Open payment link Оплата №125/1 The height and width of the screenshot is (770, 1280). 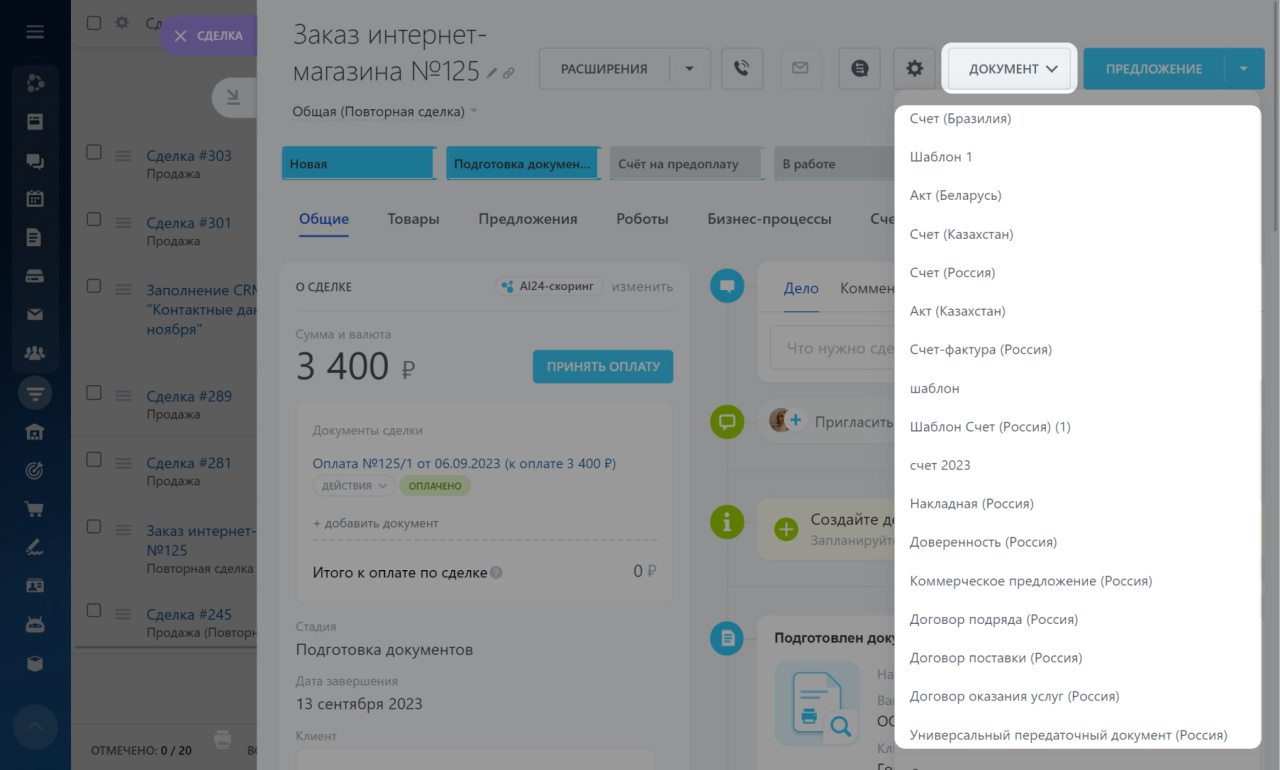click(x=464, y=463)
